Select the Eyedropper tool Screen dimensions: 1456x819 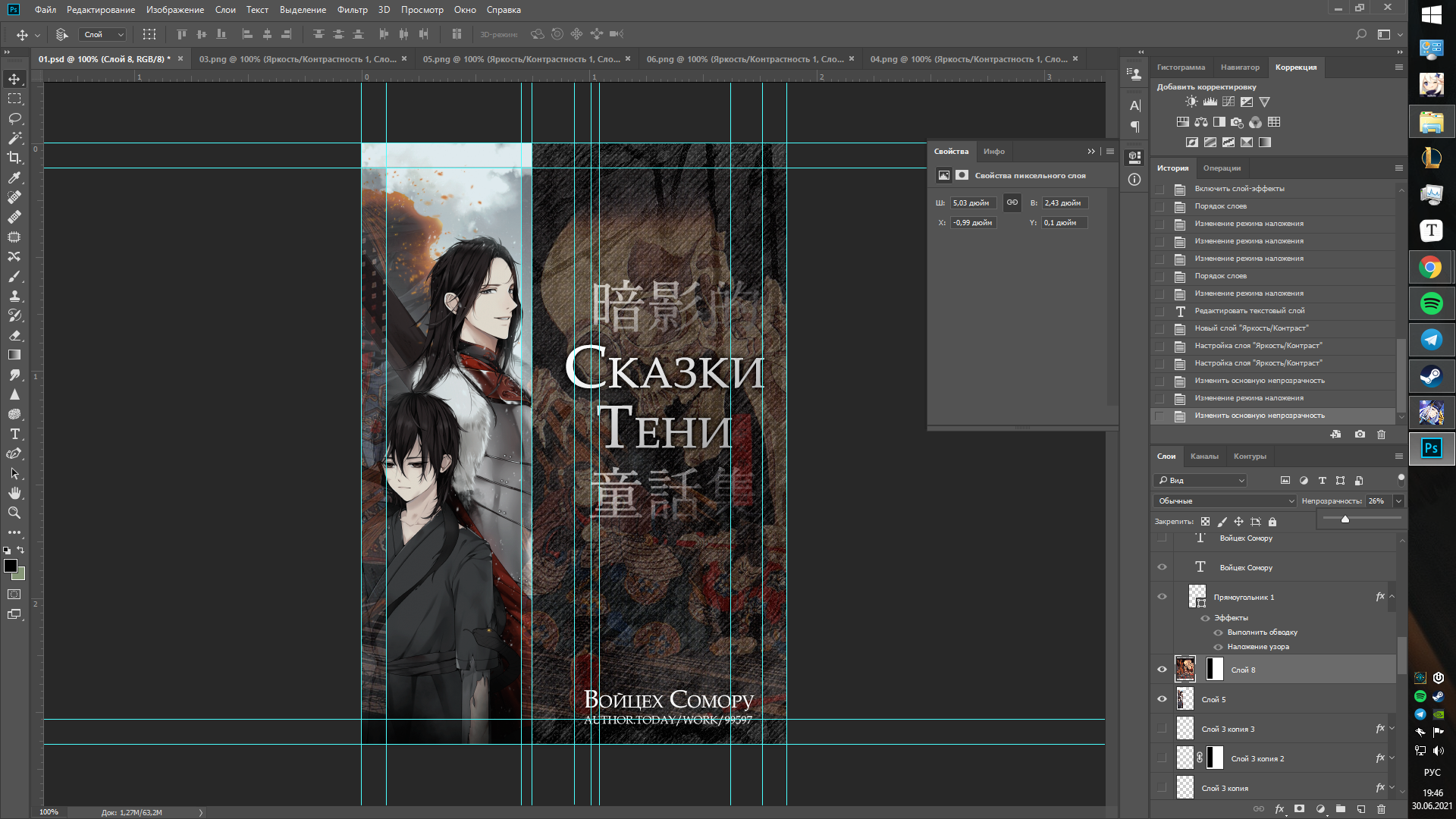[14, 177]
